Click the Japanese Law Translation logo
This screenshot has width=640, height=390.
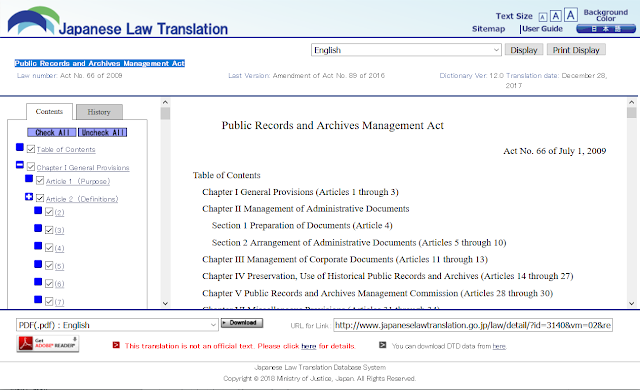click(118, 21)
